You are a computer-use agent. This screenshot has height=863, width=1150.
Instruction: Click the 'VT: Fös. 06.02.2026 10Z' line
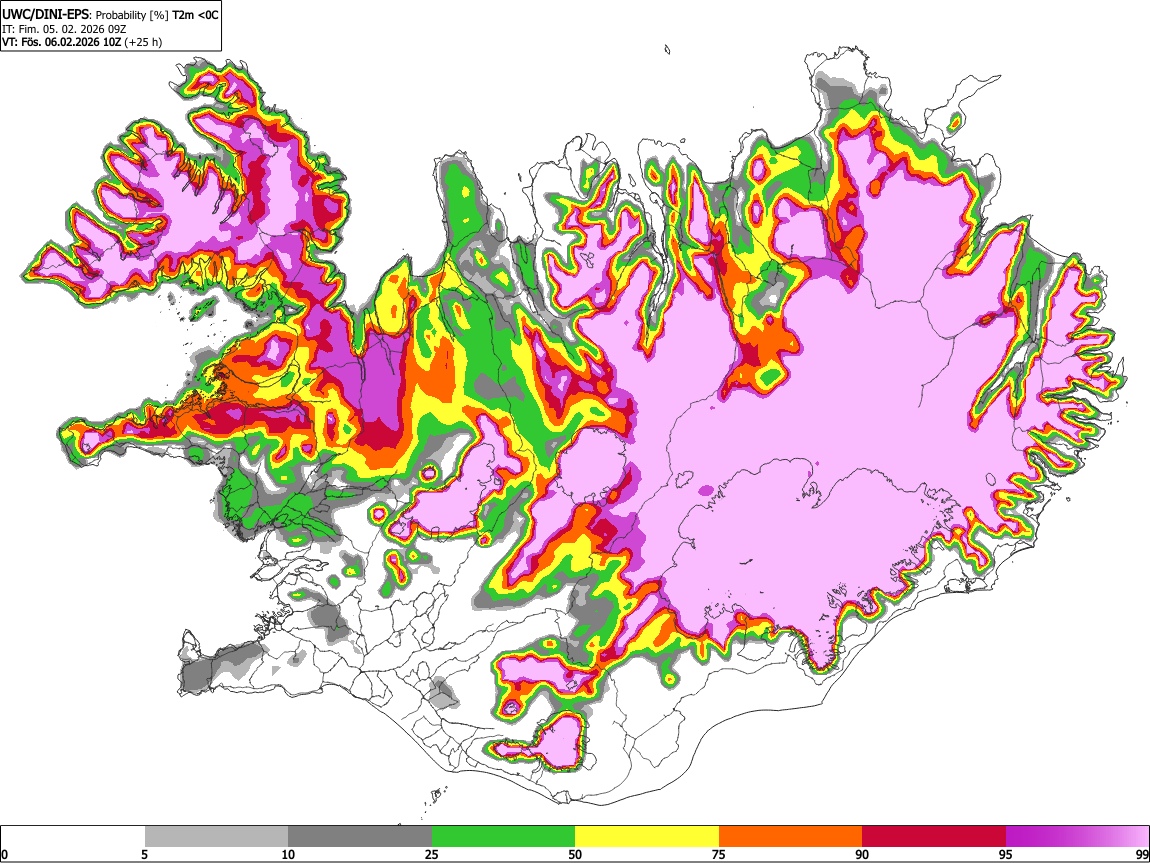[62, 42]
